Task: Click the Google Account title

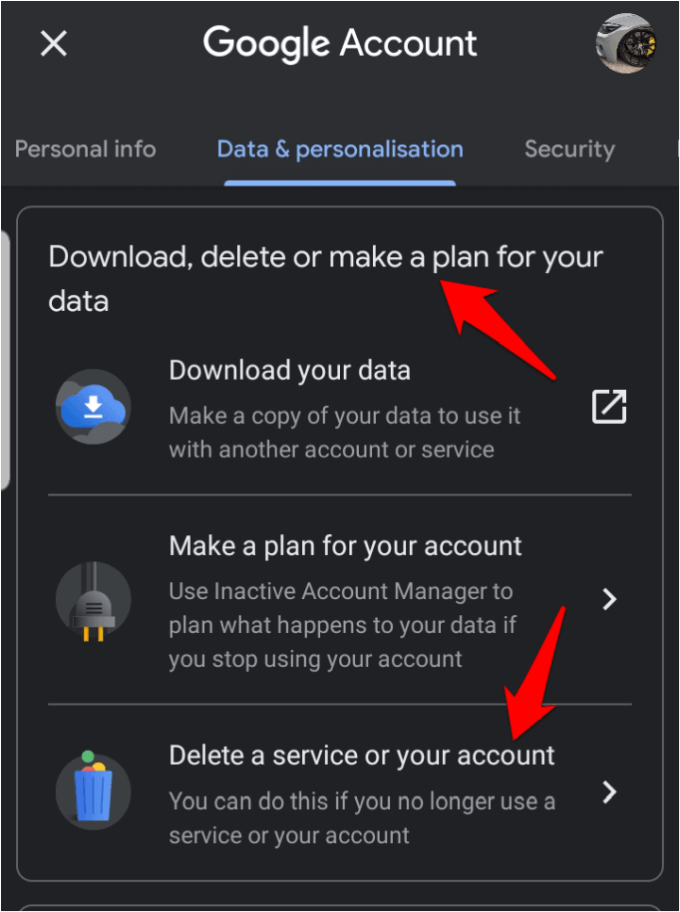Action: pos(340,43)
